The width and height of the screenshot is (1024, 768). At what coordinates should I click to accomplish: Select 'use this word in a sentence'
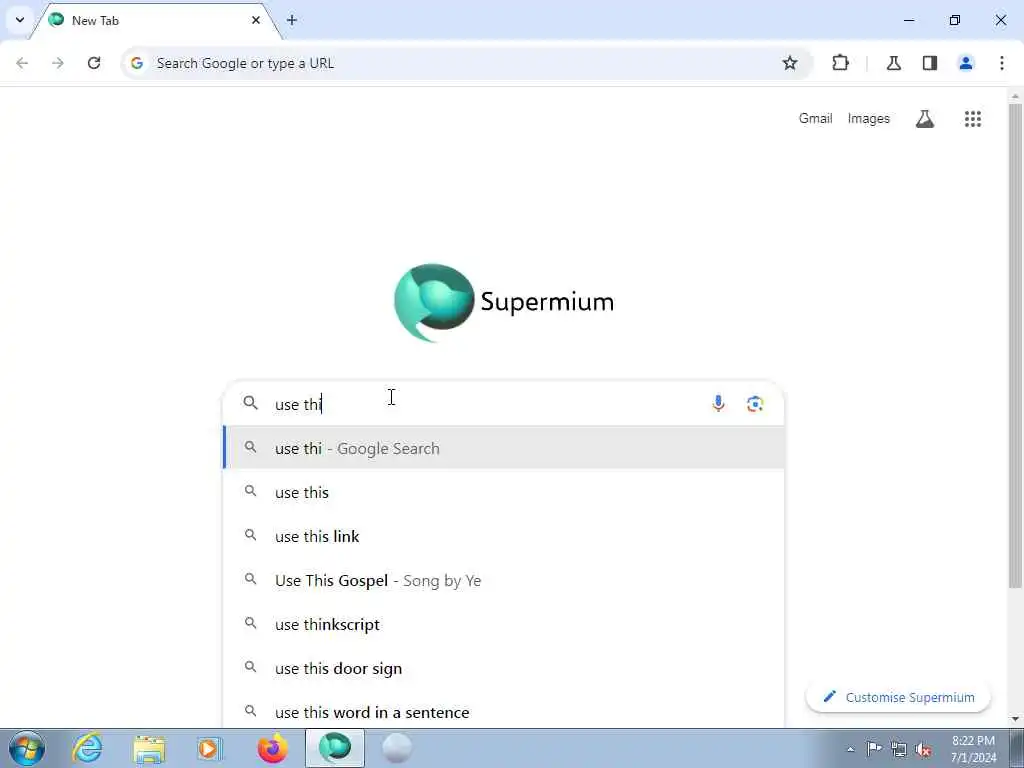(504, 712)
